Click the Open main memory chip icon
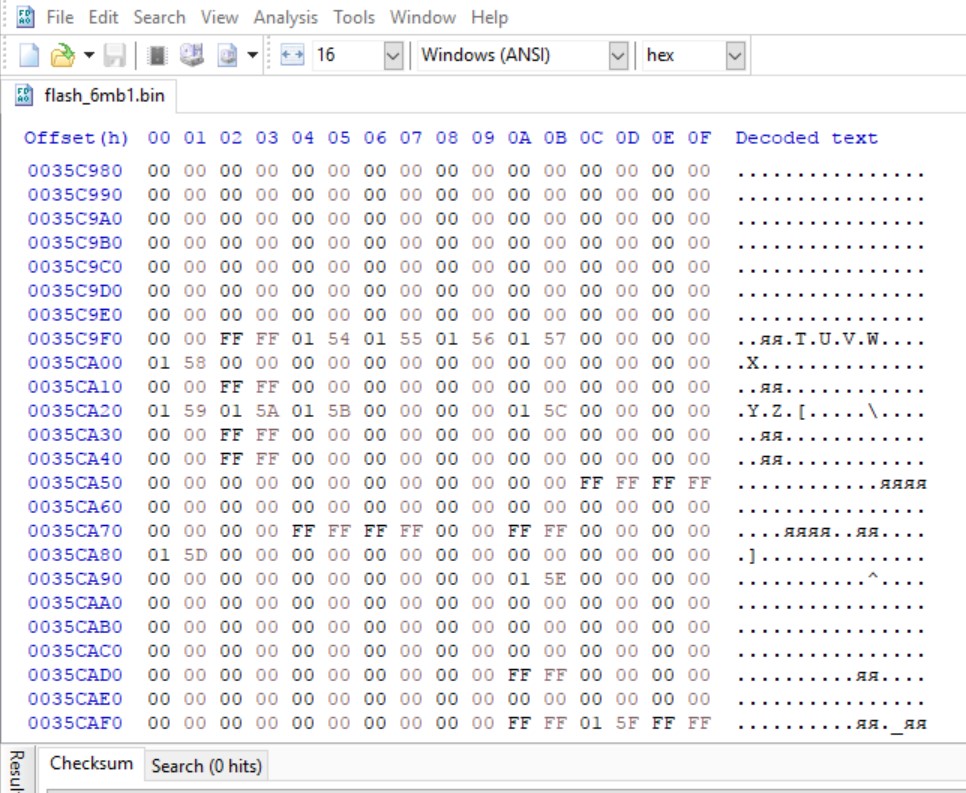966x793 pixels. tap(157, 55)
